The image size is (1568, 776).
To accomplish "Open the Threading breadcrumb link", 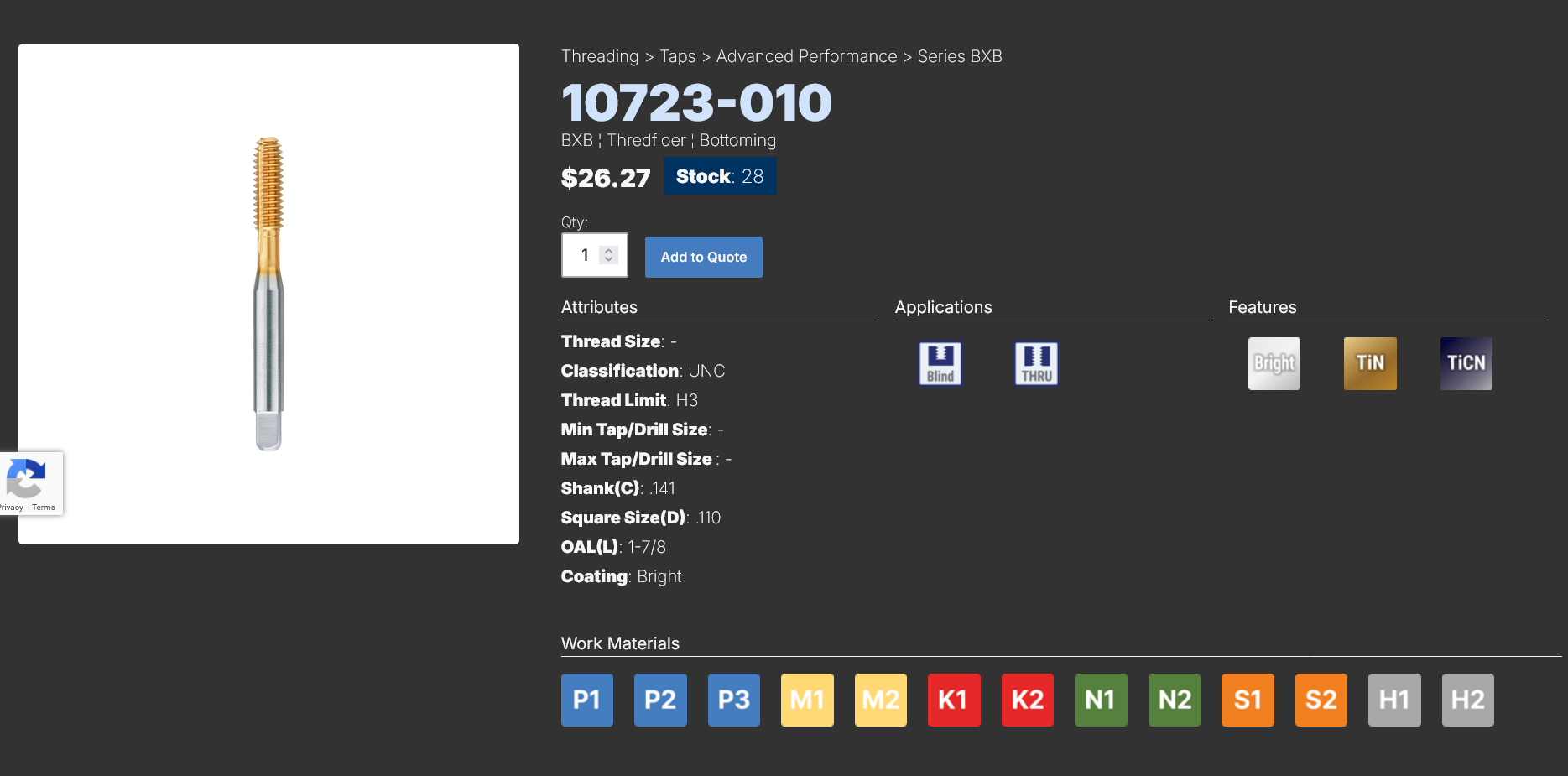I will [599, 56].
